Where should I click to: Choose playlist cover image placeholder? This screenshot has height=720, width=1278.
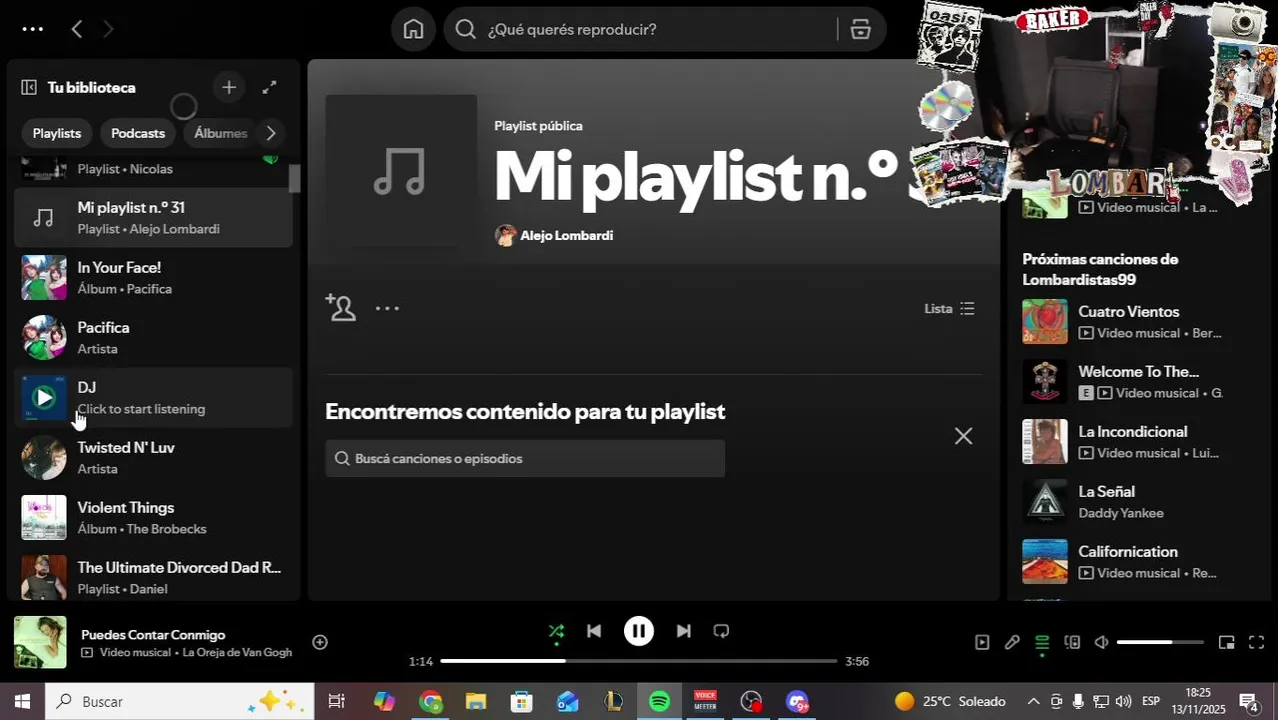click(401, 170)
